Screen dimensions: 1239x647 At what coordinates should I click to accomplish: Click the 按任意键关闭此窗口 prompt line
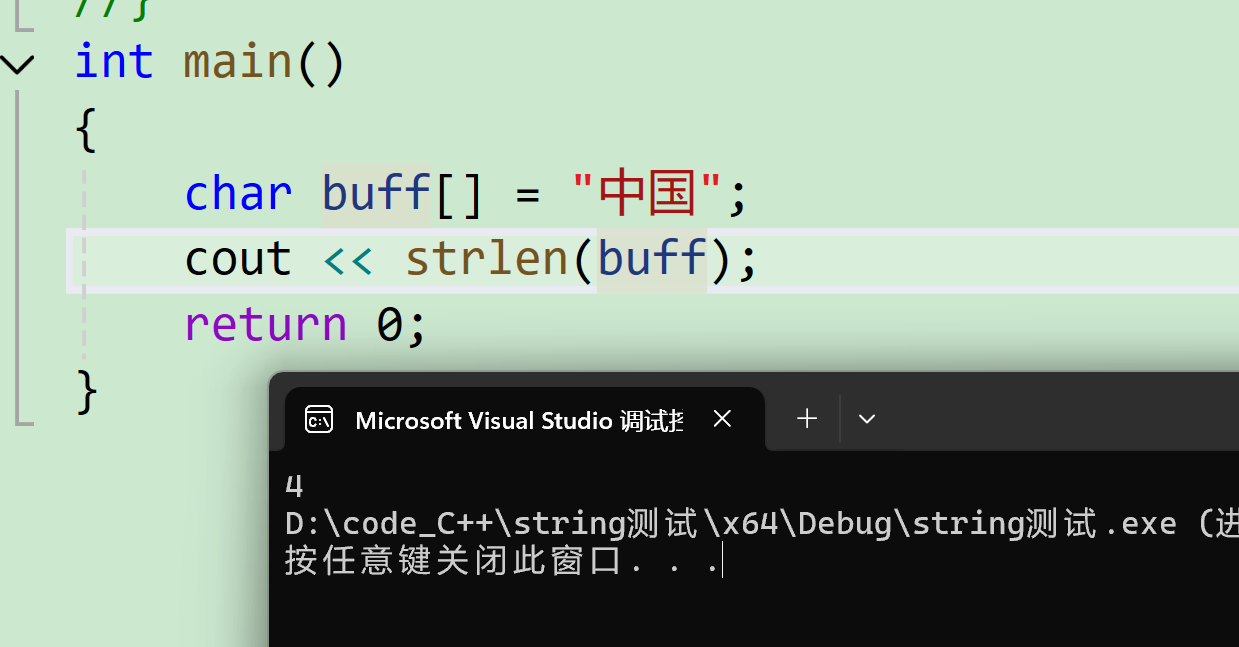point(503,561)
